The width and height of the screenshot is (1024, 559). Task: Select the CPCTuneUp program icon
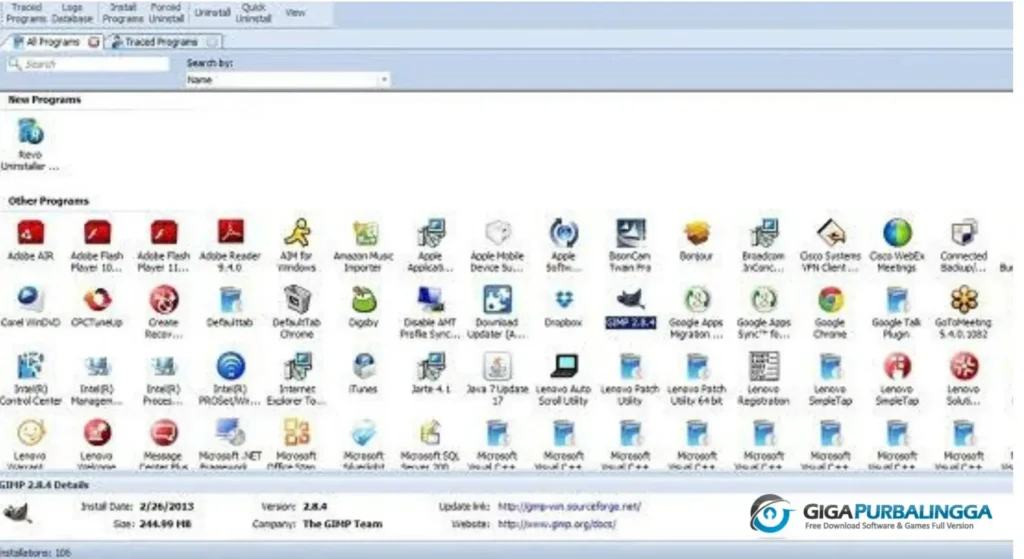point(97,300)
